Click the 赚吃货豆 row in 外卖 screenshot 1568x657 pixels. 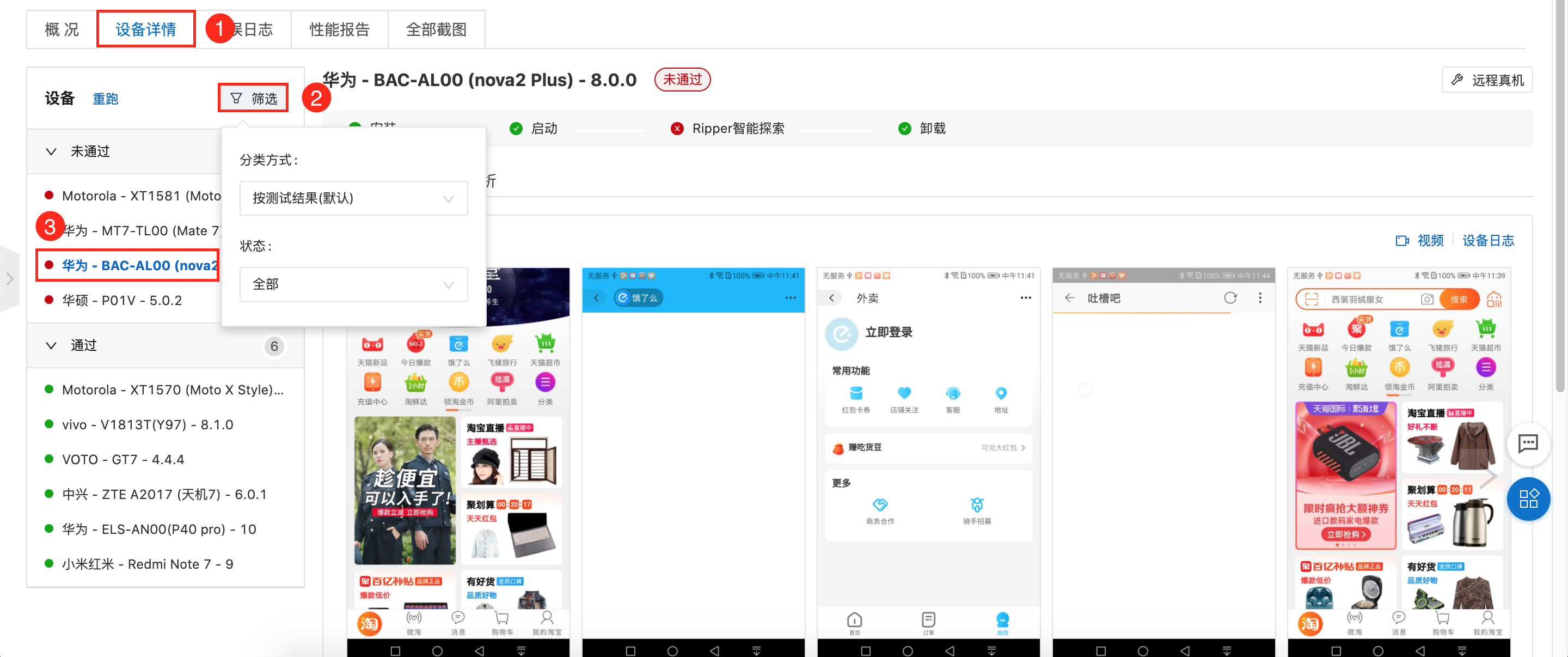(x=928, y=448)
